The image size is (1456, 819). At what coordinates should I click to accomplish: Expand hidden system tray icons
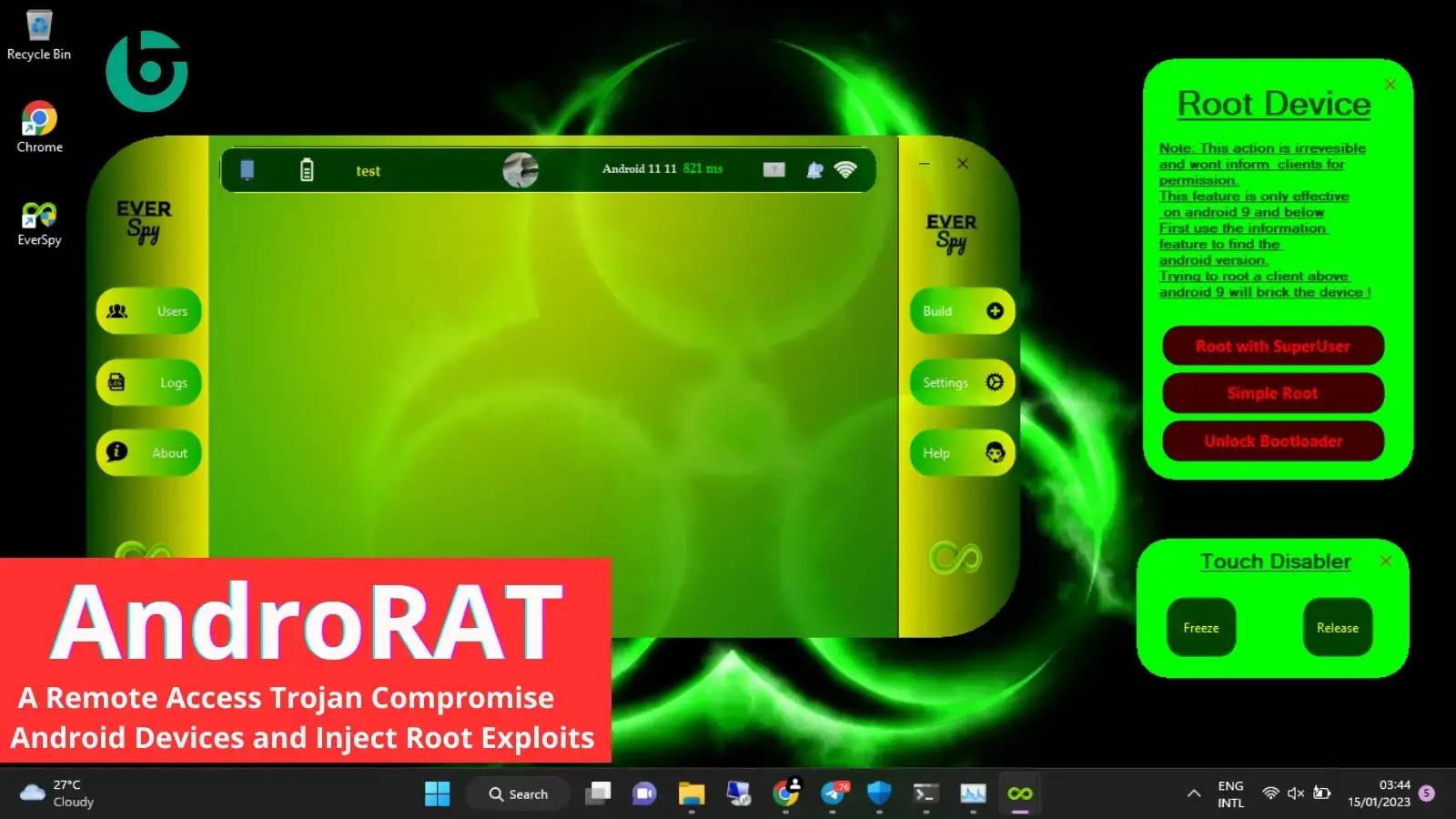(x=1193, y=793)
